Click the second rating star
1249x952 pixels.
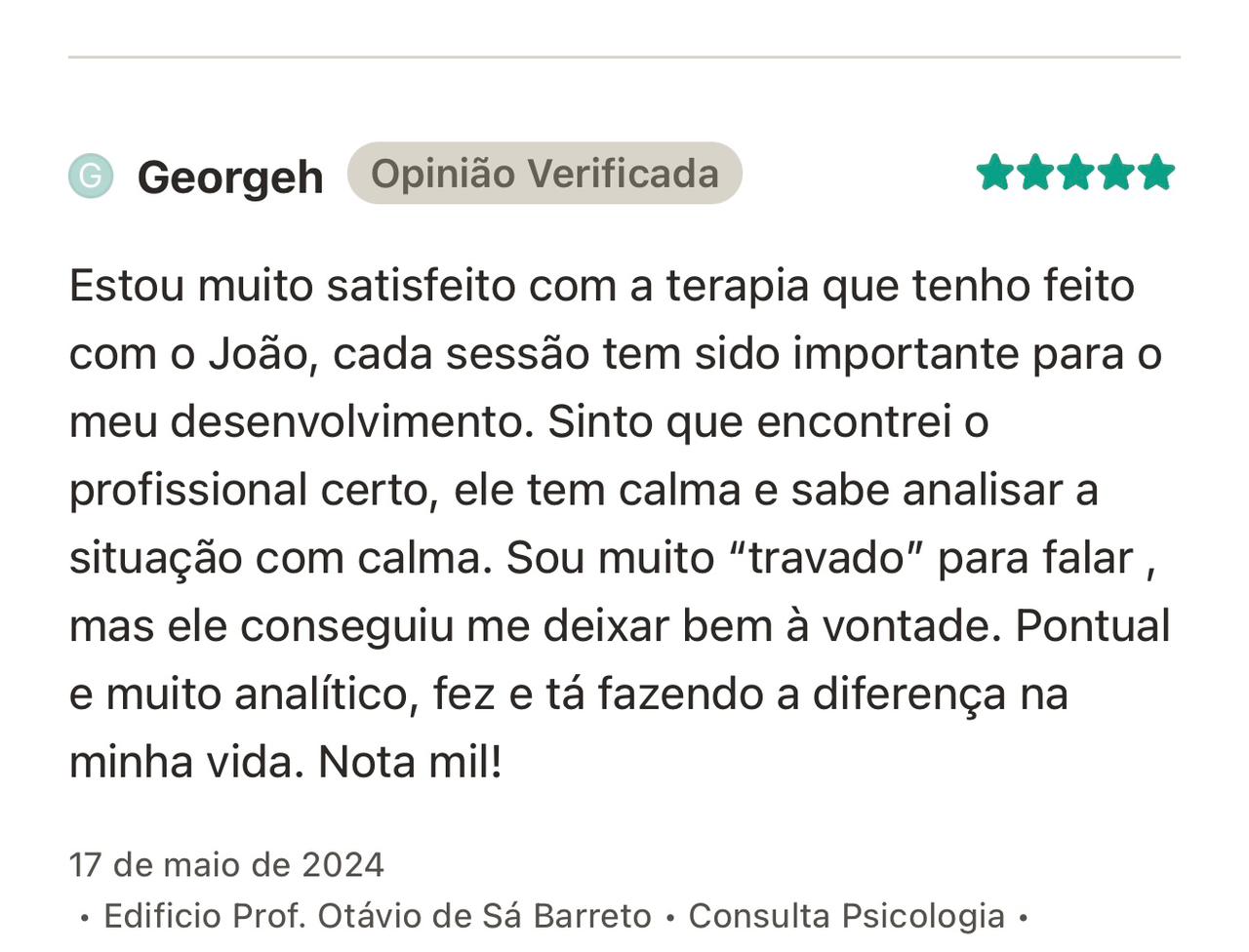coord(1035,173)
